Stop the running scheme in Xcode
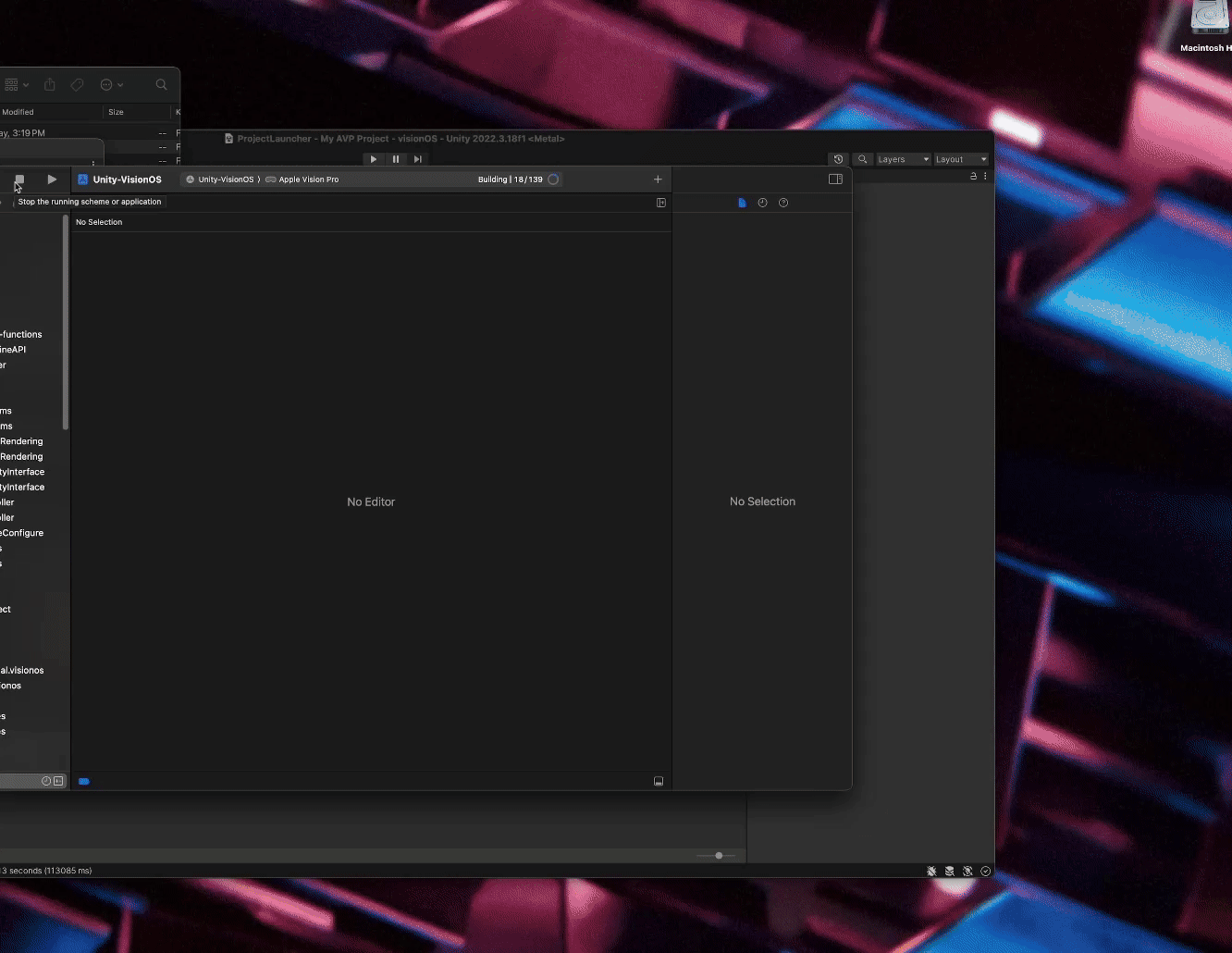Viewport: 1232px width, 953px height. point(19,179)
